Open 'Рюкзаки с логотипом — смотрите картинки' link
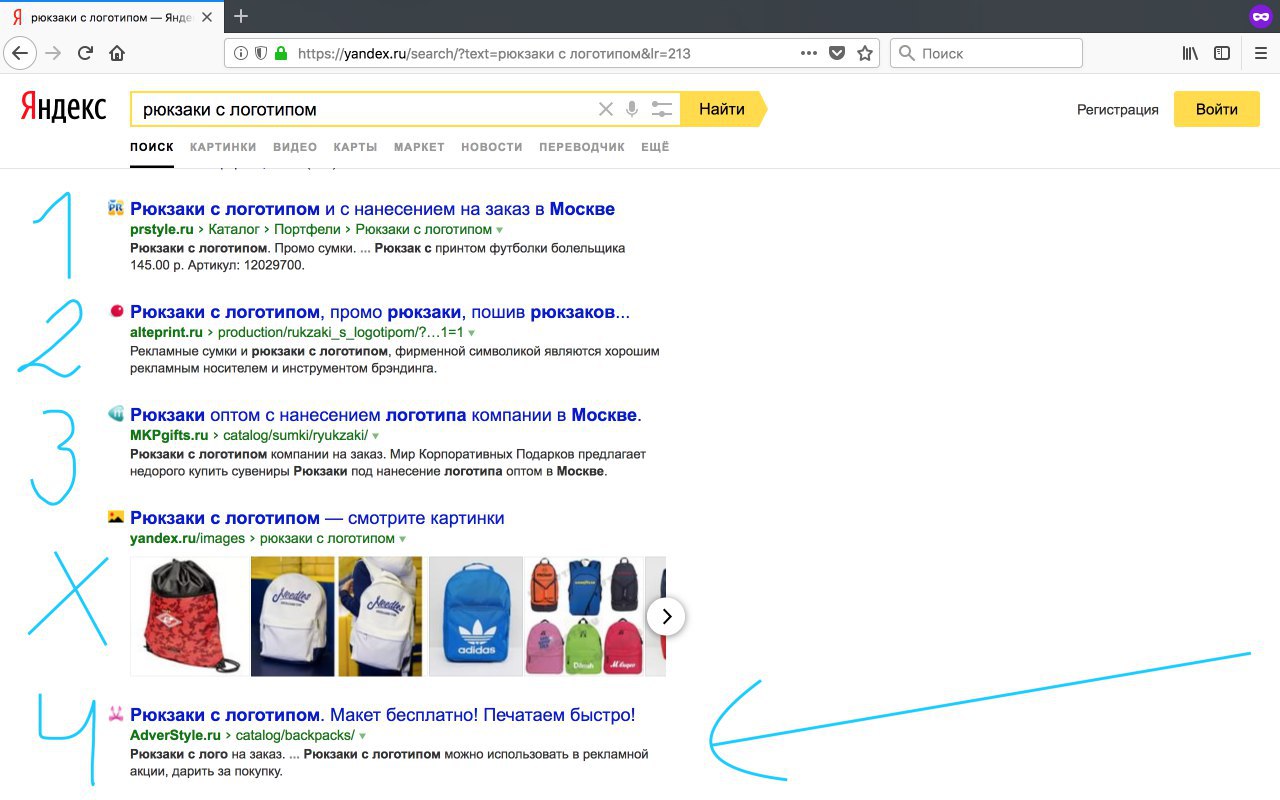This screenshot has height=800, width=1280. tap(317, 518)
